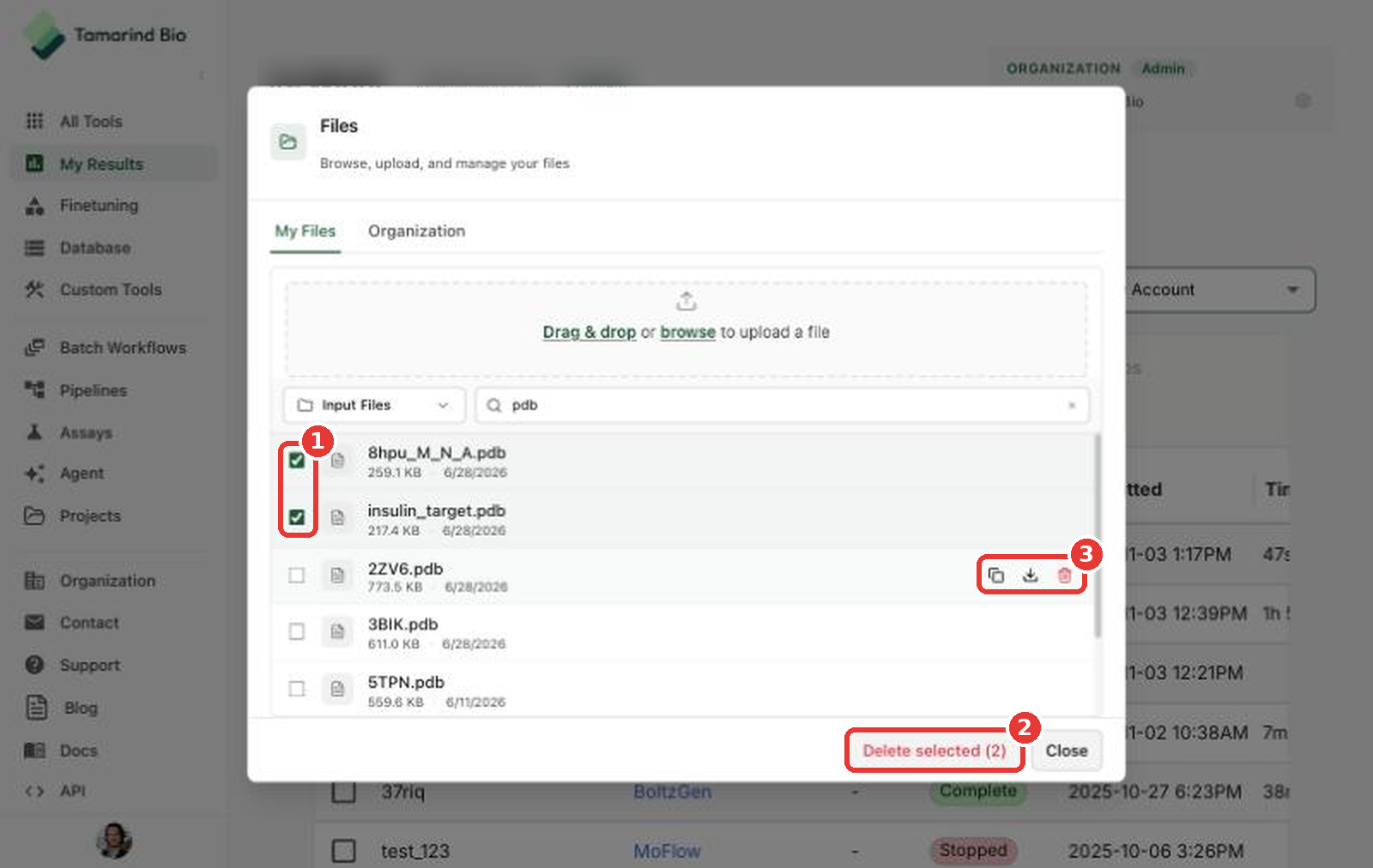
Task: Clear the pdb search text
Action: [1072, 406]
